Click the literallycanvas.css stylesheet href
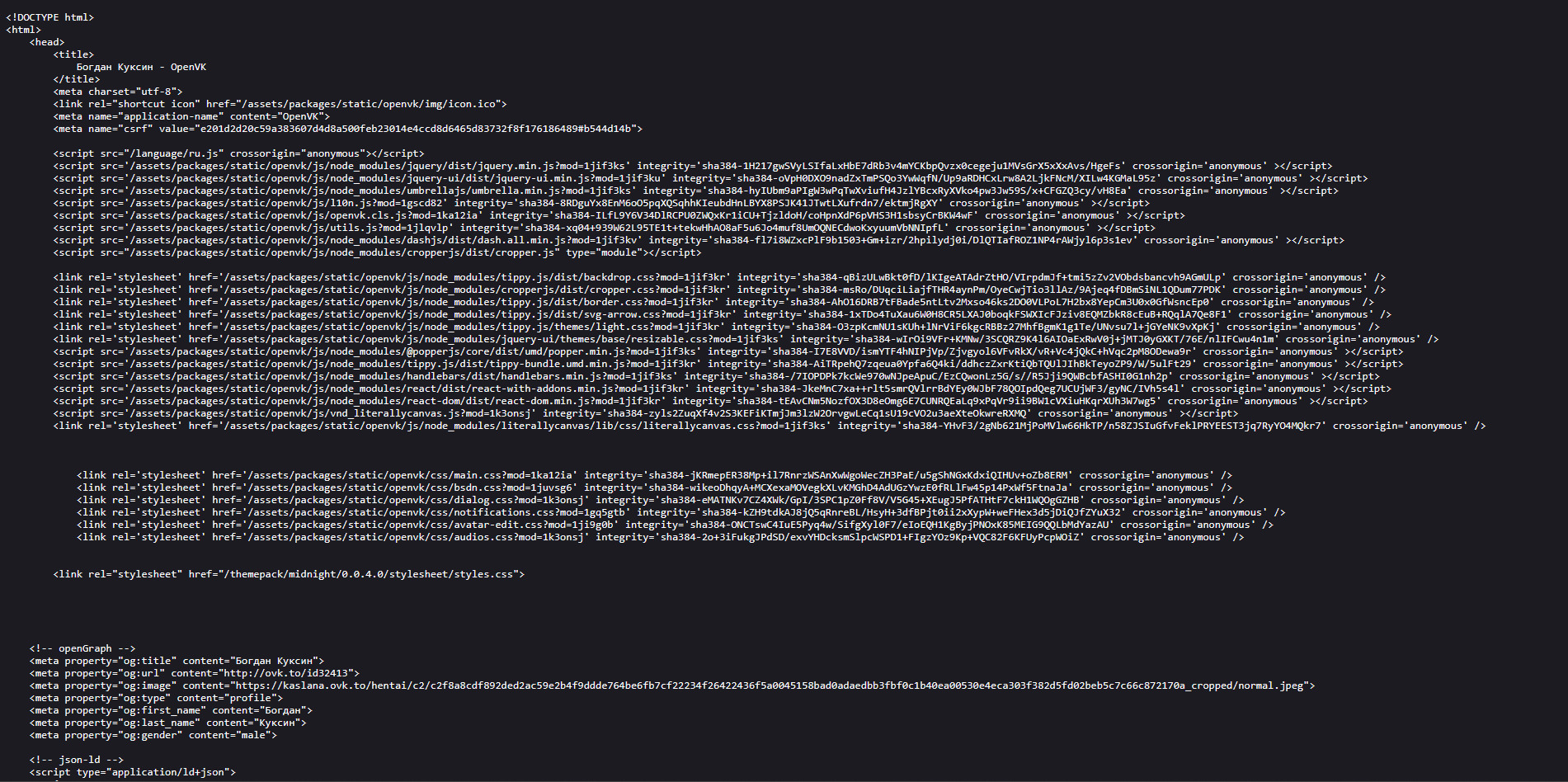Viewport: 1568px width, 782px height. click(510, 426)
